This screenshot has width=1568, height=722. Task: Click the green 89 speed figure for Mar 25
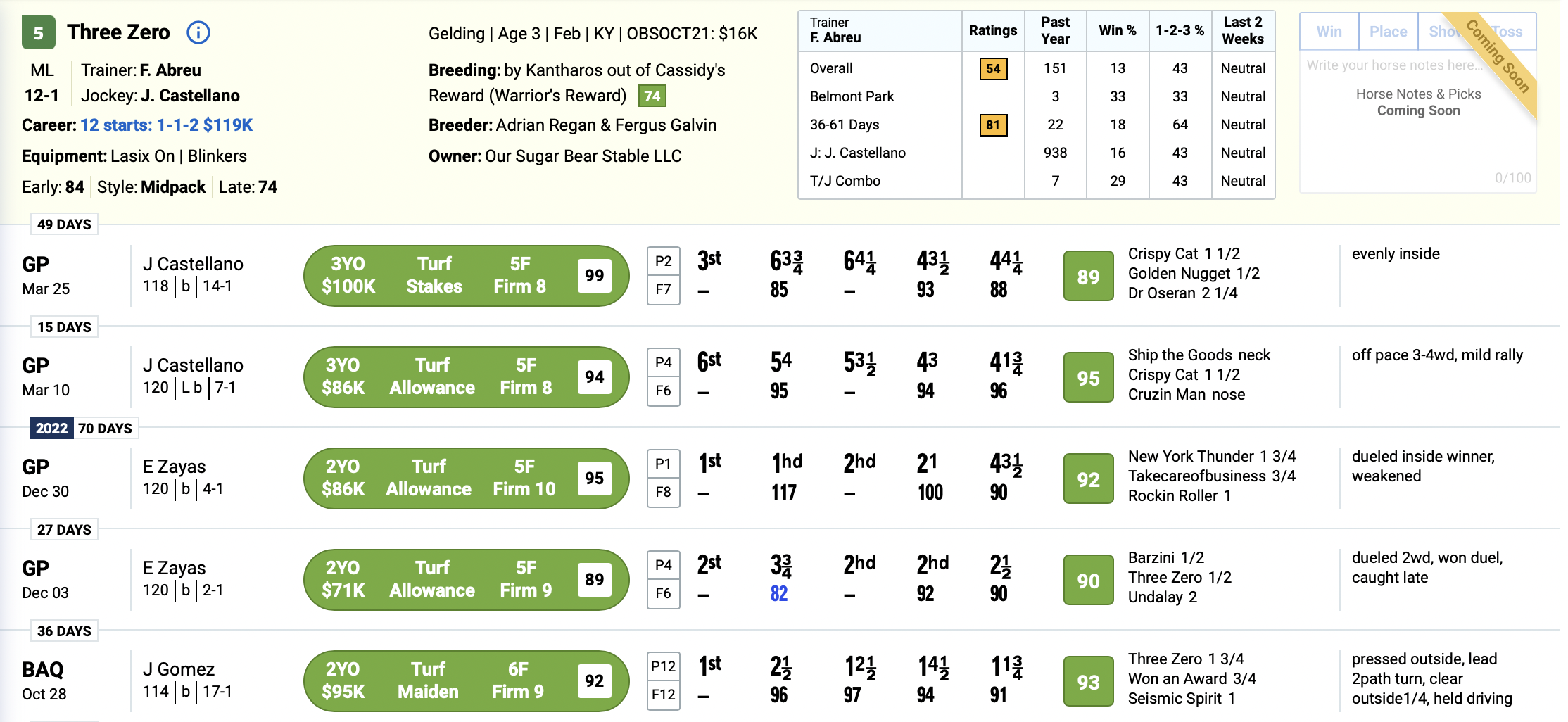tap(1088, 276)
